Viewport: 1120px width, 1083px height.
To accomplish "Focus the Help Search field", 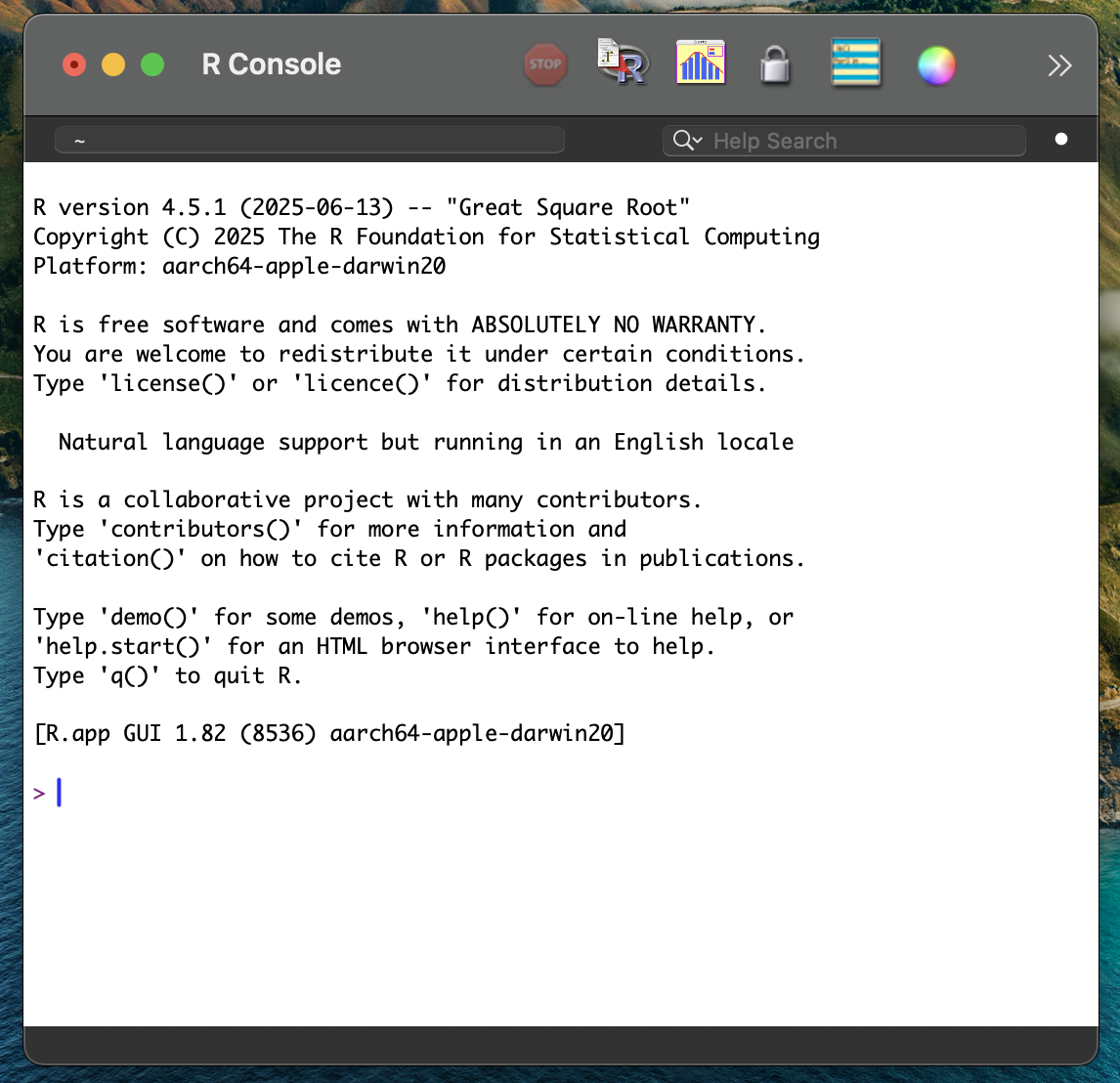I will (x=844, y=141).
